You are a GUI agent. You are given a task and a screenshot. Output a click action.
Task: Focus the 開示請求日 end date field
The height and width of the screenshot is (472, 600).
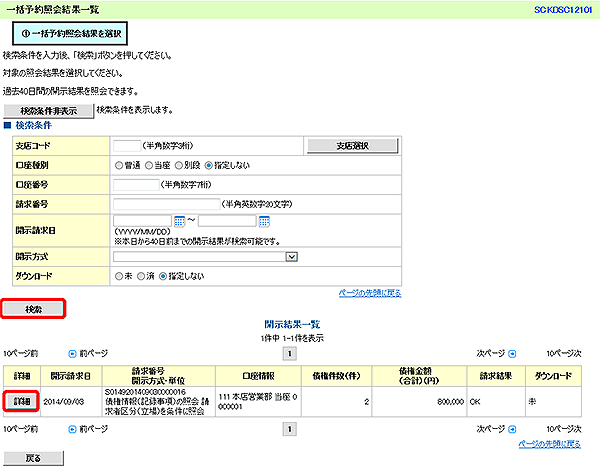[227, 221]
